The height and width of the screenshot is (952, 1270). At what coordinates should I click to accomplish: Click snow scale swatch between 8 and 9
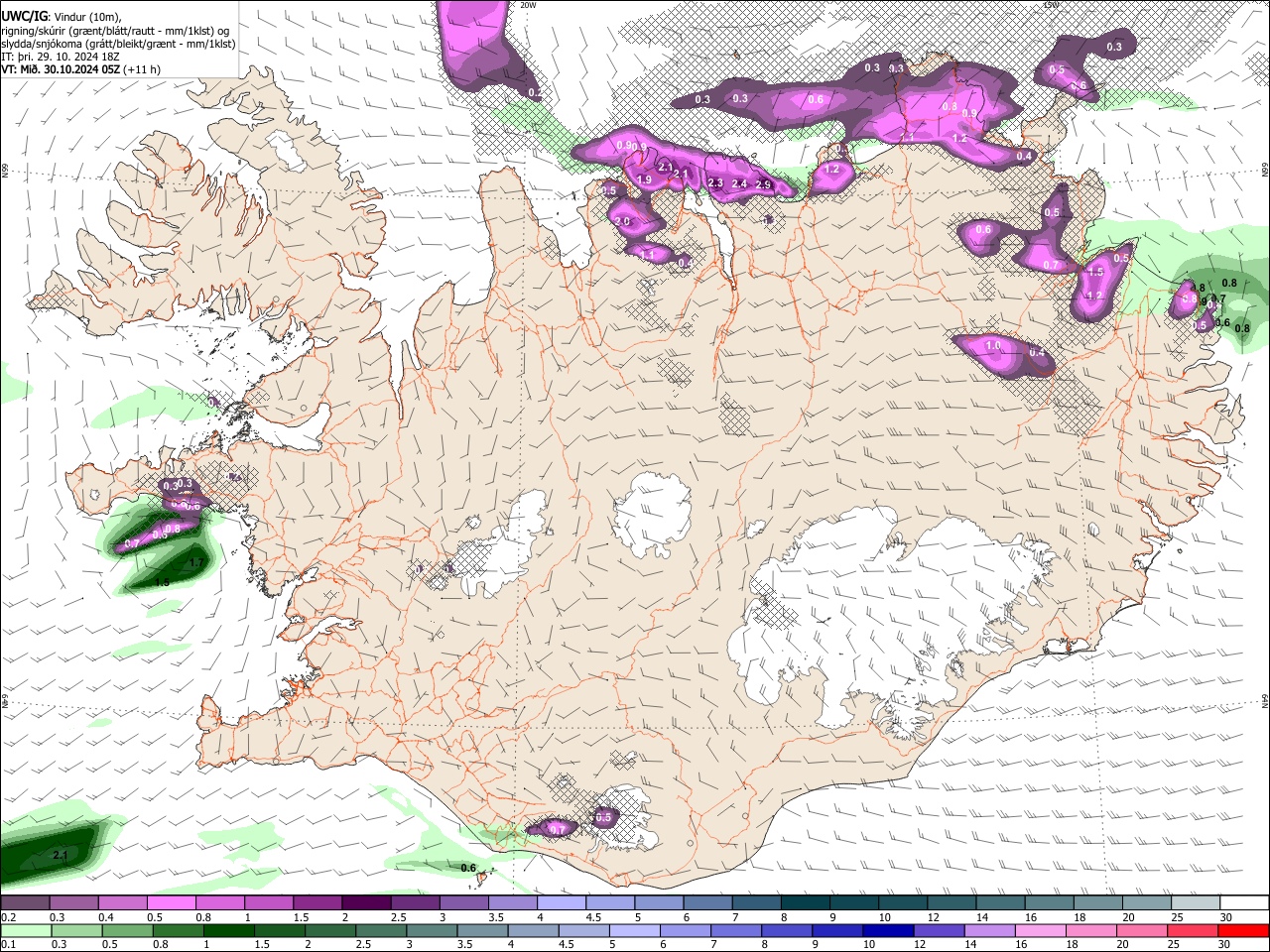click(x=806, y=902)
